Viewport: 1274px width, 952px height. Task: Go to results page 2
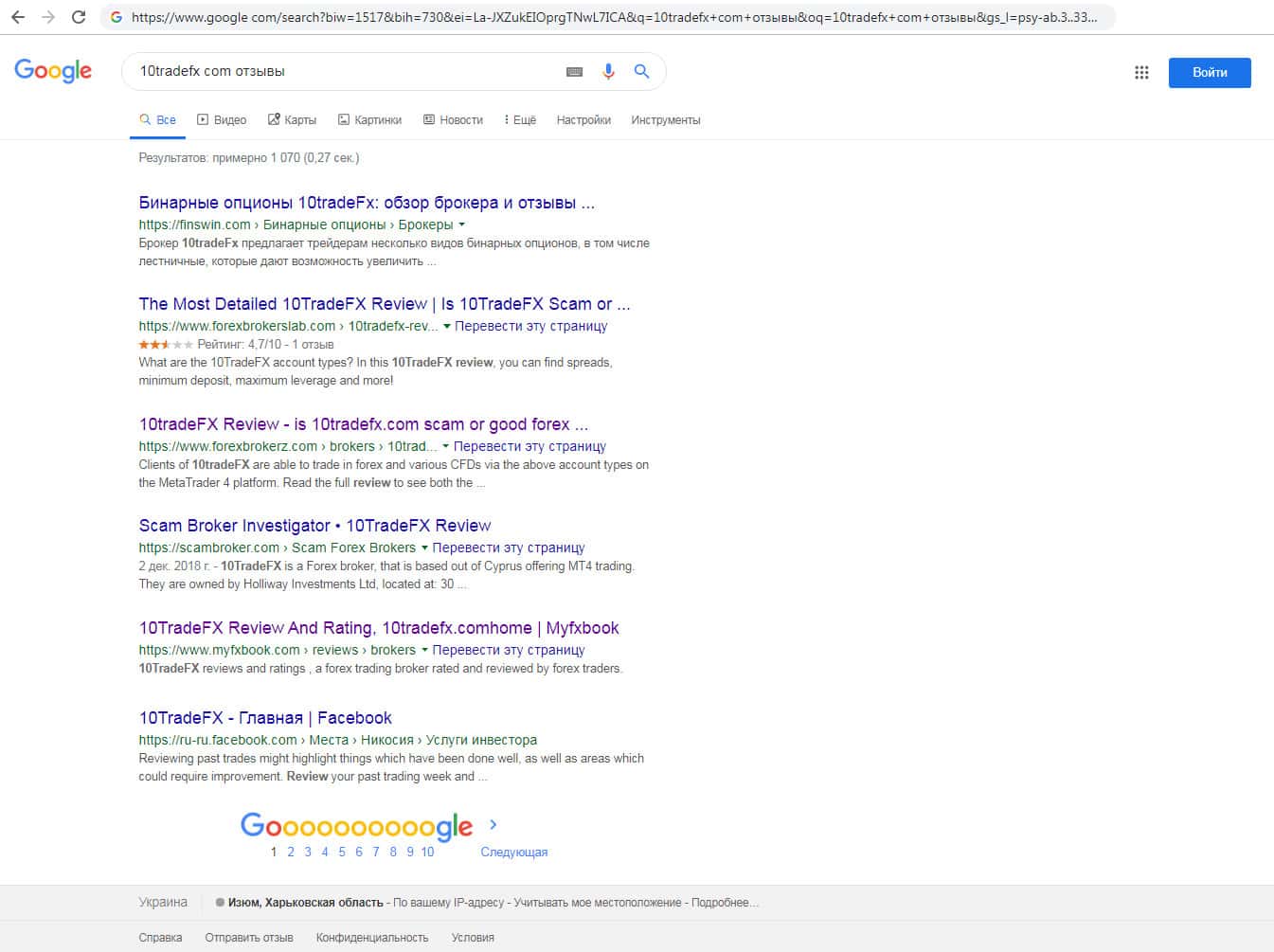[291, 852]
